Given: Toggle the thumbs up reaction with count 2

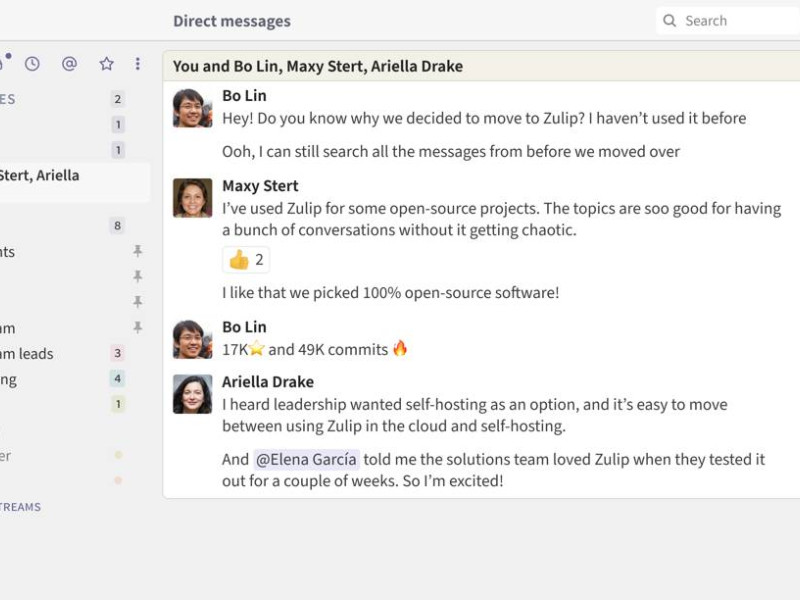Looking at the screenshot, I should (x=246, y=260).
